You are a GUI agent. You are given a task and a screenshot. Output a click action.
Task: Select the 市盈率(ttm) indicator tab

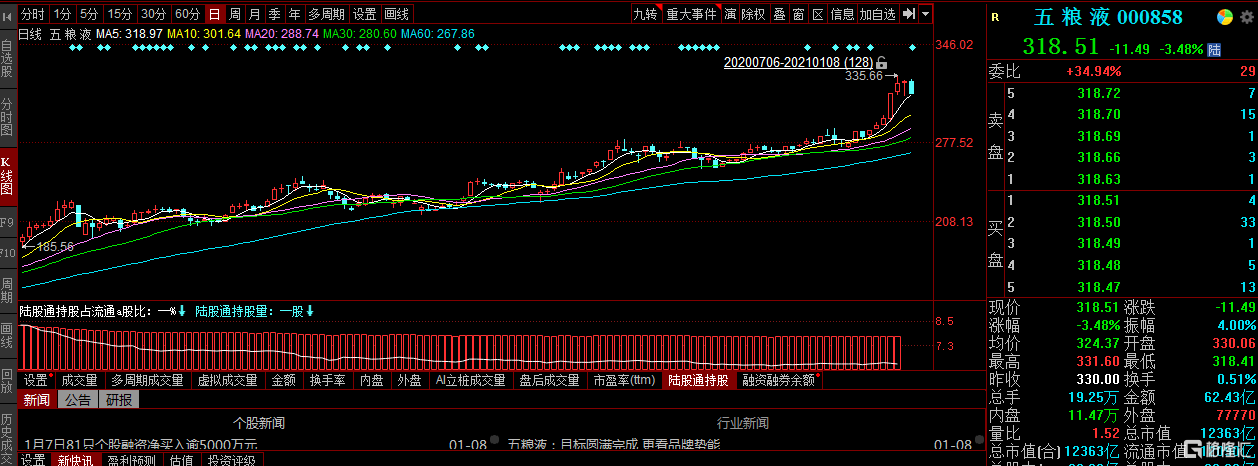click(624, 380)
